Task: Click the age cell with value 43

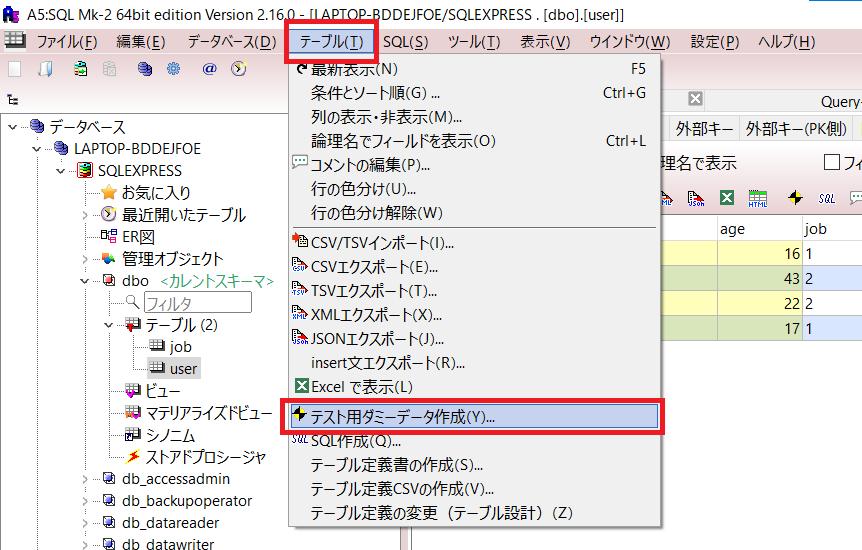Action: [x=759, y=278]
